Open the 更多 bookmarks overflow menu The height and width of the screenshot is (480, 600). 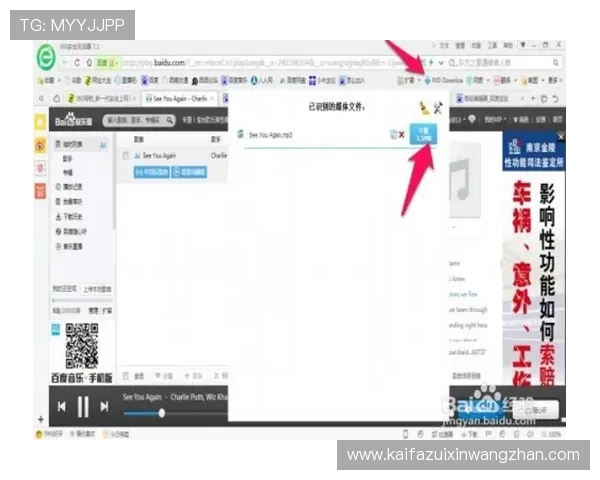coord(555,80)
